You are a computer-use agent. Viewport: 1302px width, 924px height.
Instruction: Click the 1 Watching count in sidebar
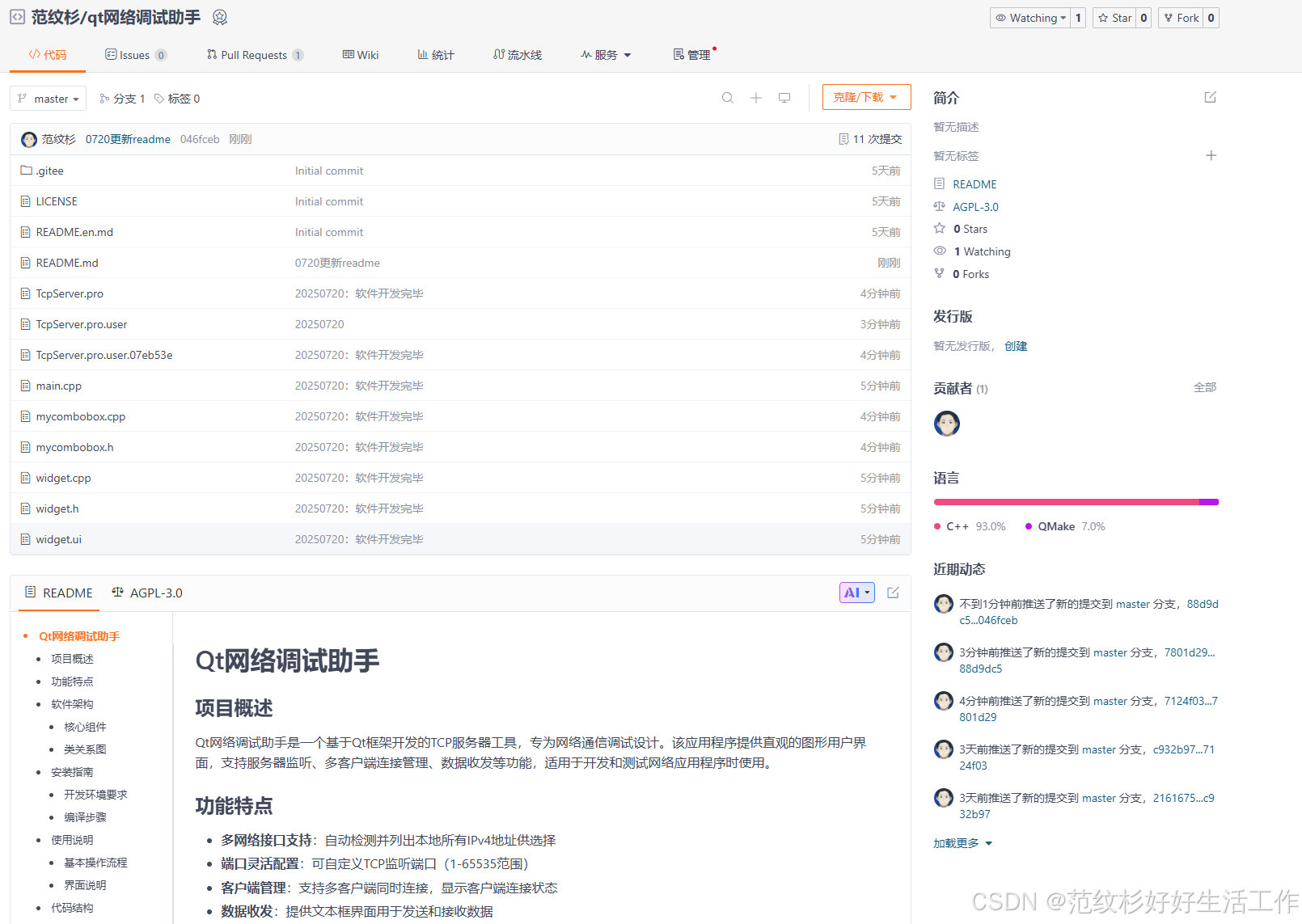click(983, 251)
